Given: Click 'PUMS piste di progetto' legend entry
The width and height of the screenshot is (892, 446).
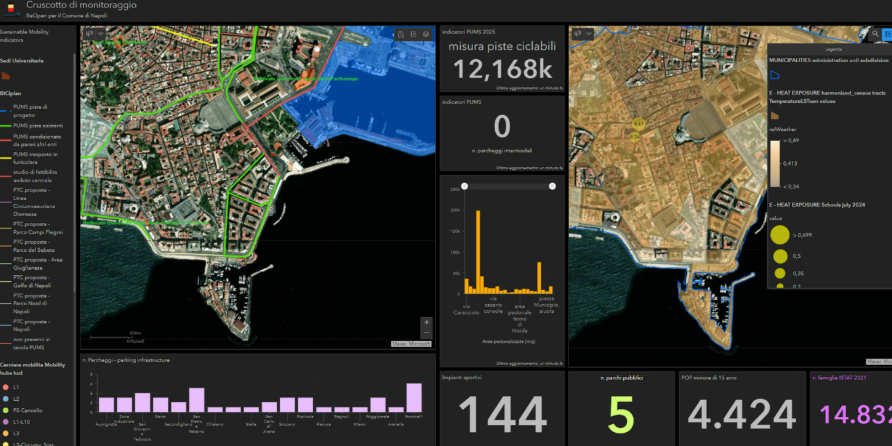Looking at the screenshot, I should [32, 110].
